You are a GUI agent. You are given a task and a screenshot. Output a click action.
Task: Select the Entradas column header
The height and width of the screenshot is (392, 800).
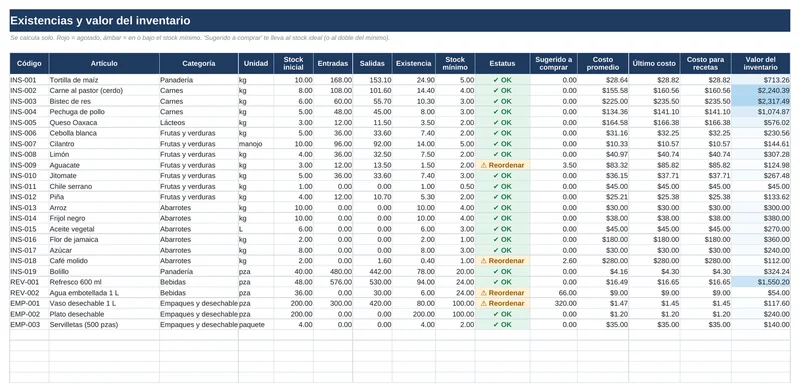333,64
